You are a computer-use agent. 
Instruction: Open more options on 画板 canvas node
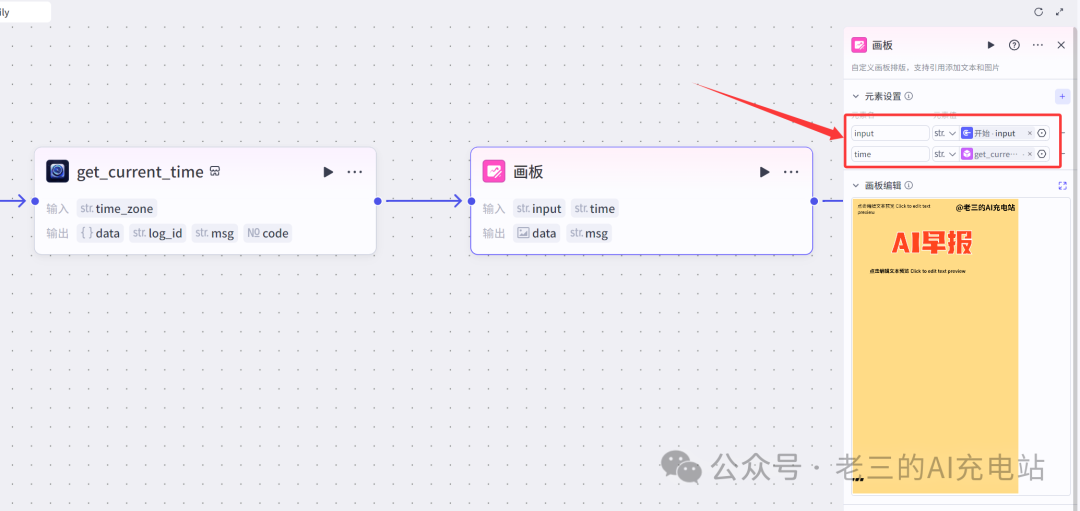(x=791, y=171)
